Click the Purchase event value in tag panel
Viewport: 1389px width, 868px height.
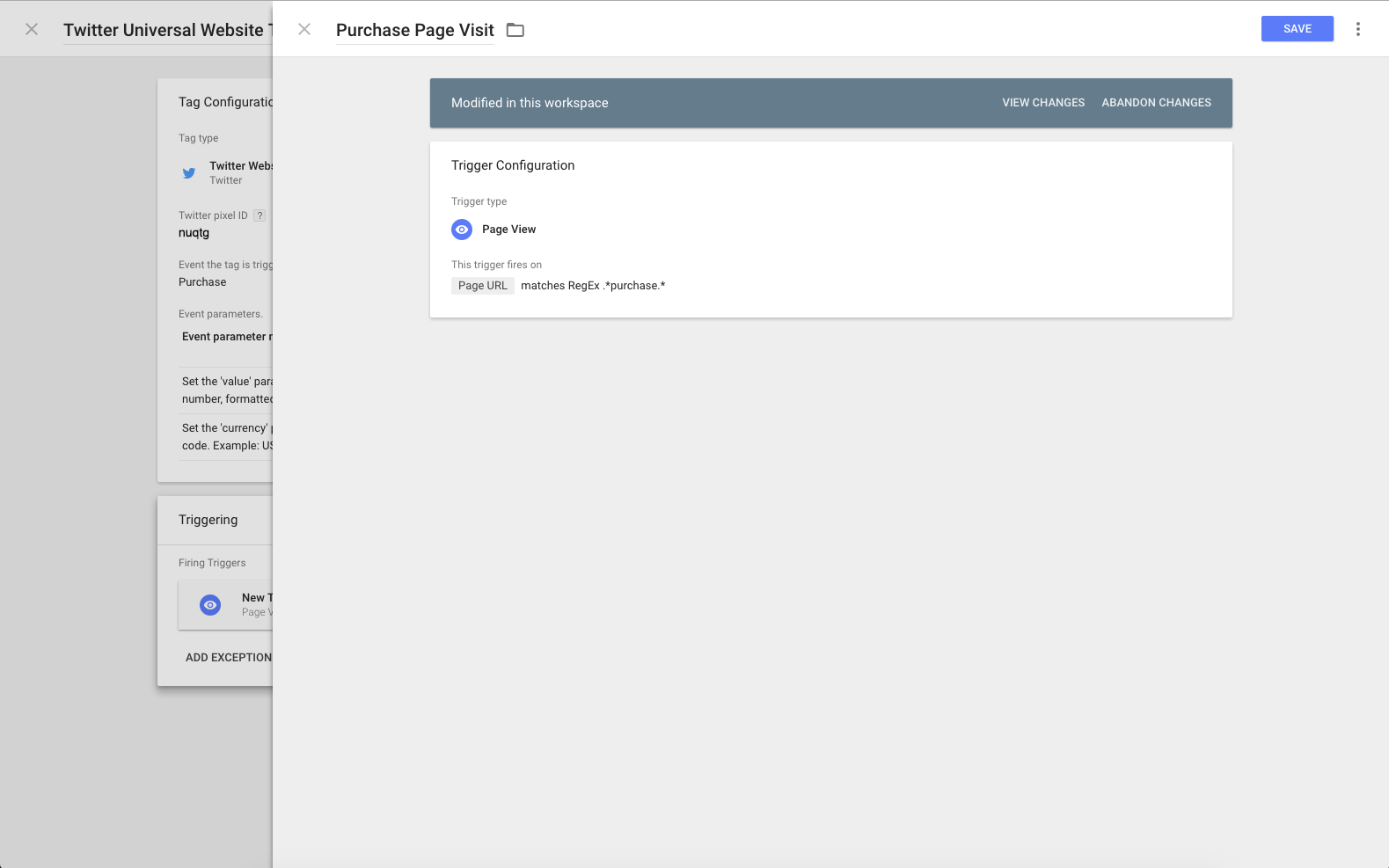click(x=202, y=282)
